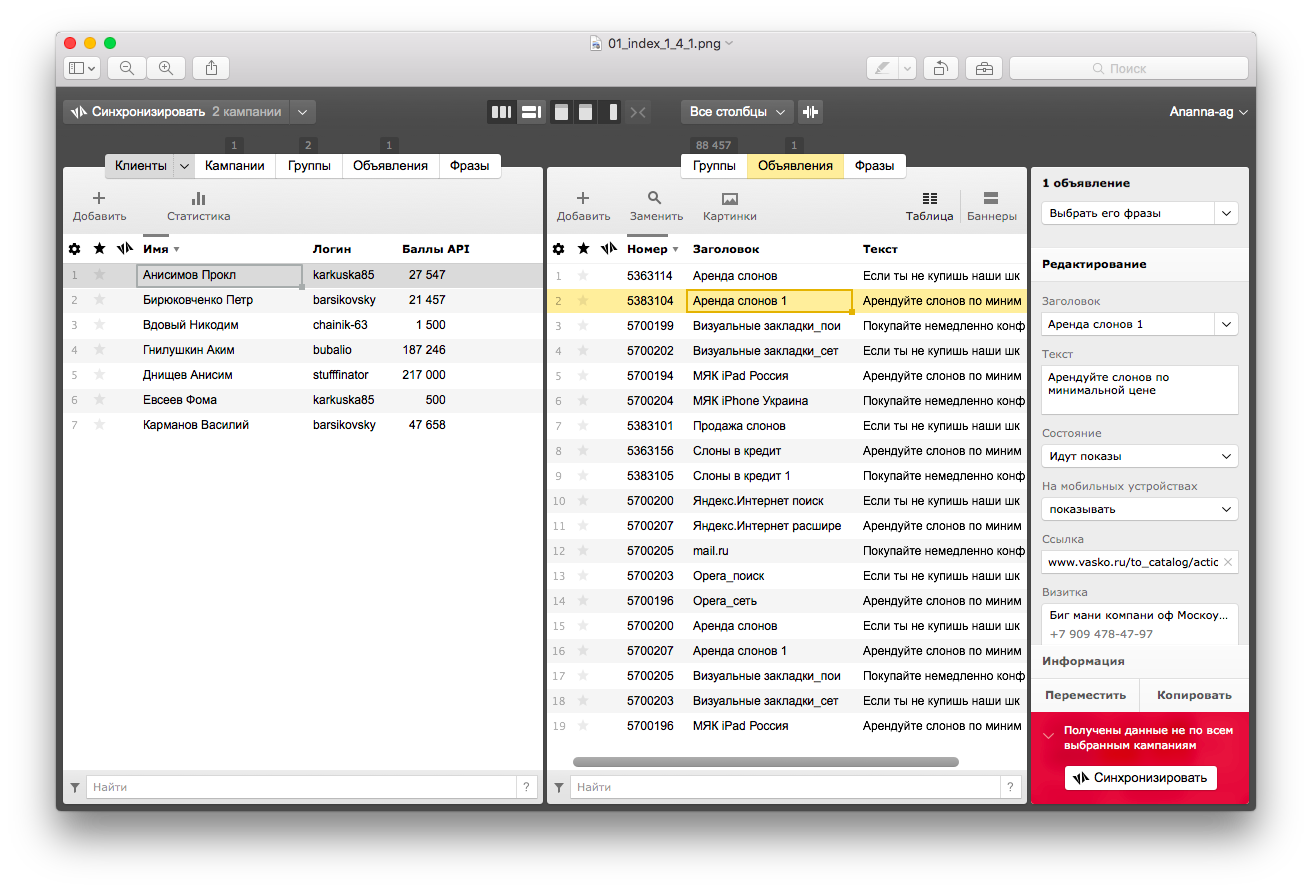Expand the Все столбцы dropdown
Viewport: 1312px width, 891px height.
[738, 112]
